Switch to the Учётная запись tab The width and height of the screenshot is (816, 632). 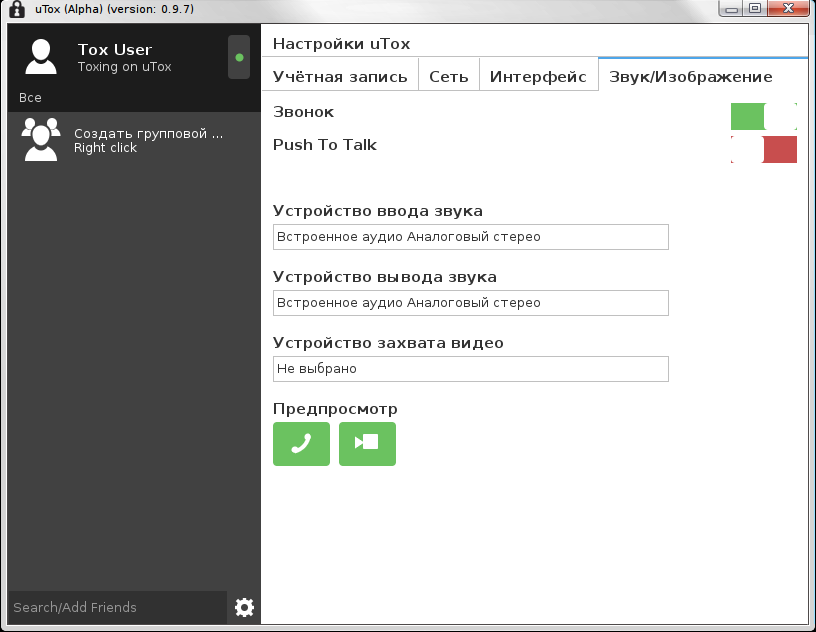[x=340, y=77]
